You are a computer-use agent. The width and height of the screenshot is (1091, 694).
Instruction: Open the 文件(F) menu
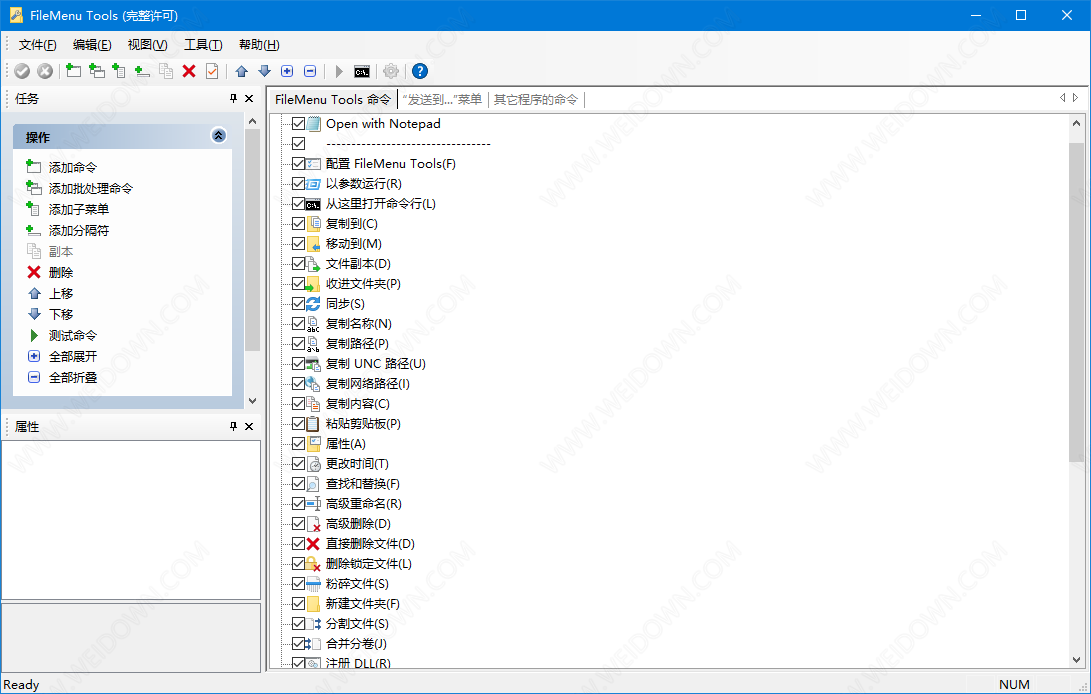(x=38, y=45)
